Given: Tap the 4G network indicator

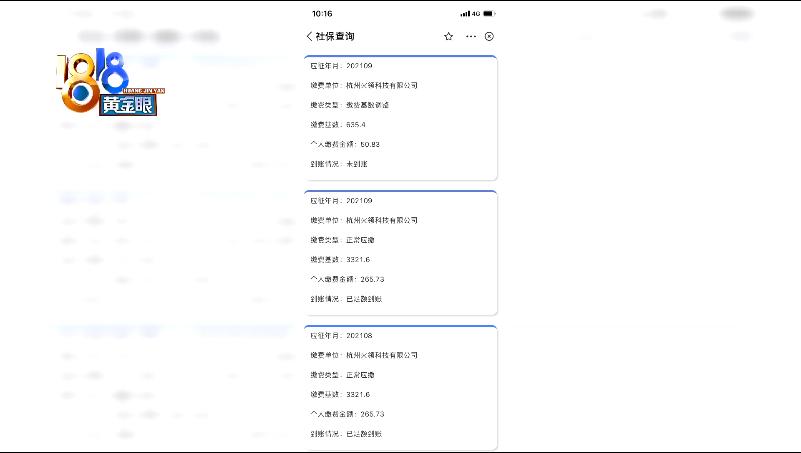Looking at the screenshot, I should tap(476, 14).
